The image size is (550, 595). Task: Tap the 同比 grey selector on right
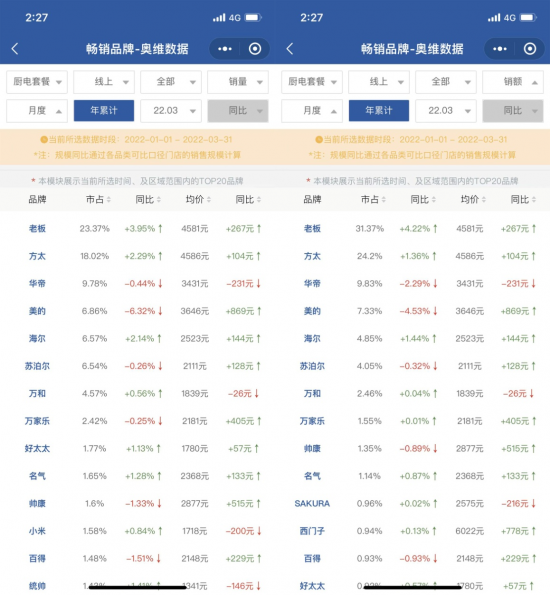[513, 110]
